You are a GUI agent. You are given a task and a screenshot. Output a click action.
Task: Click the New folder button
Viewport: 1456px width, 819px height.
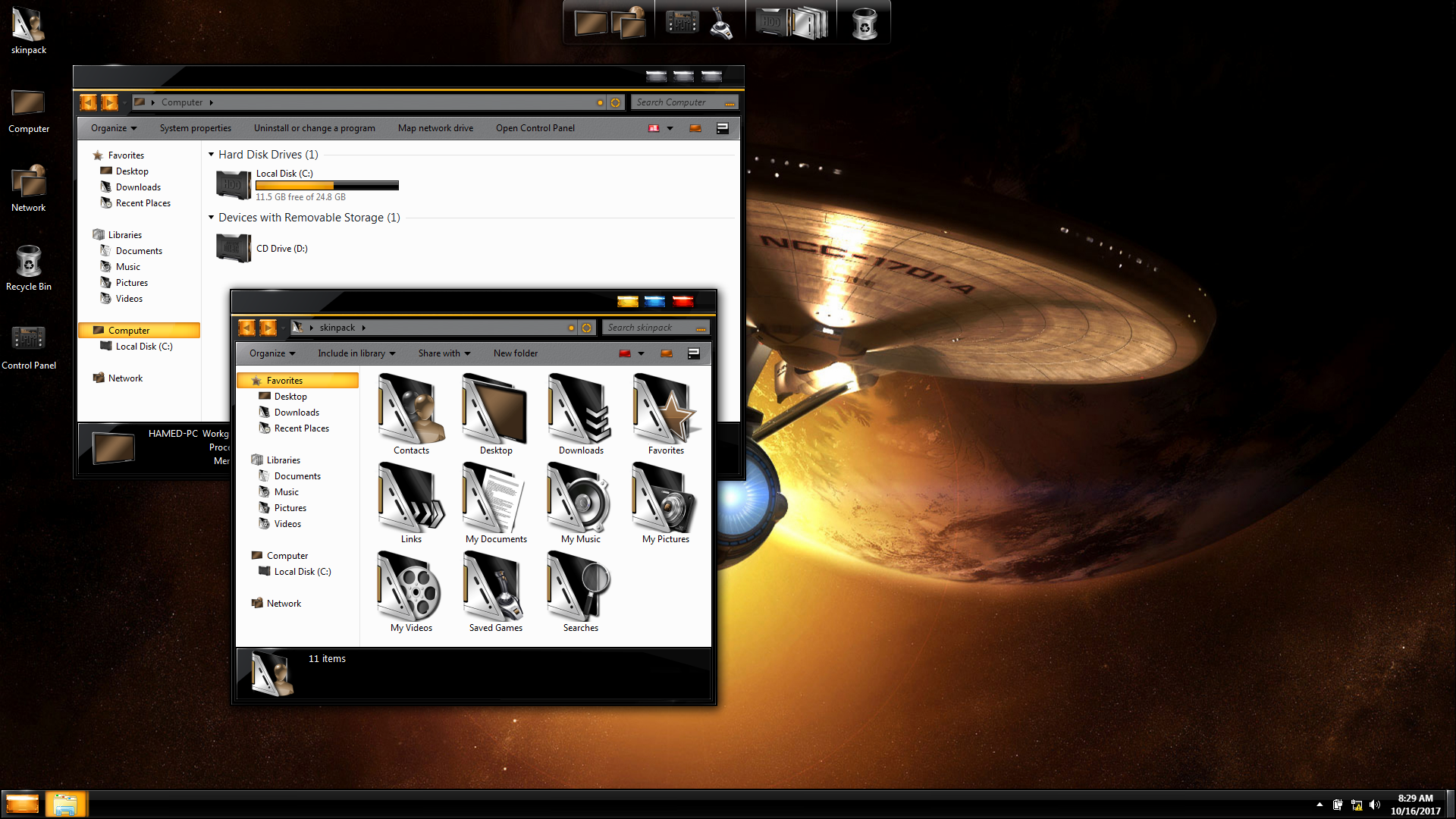(515, 353)
